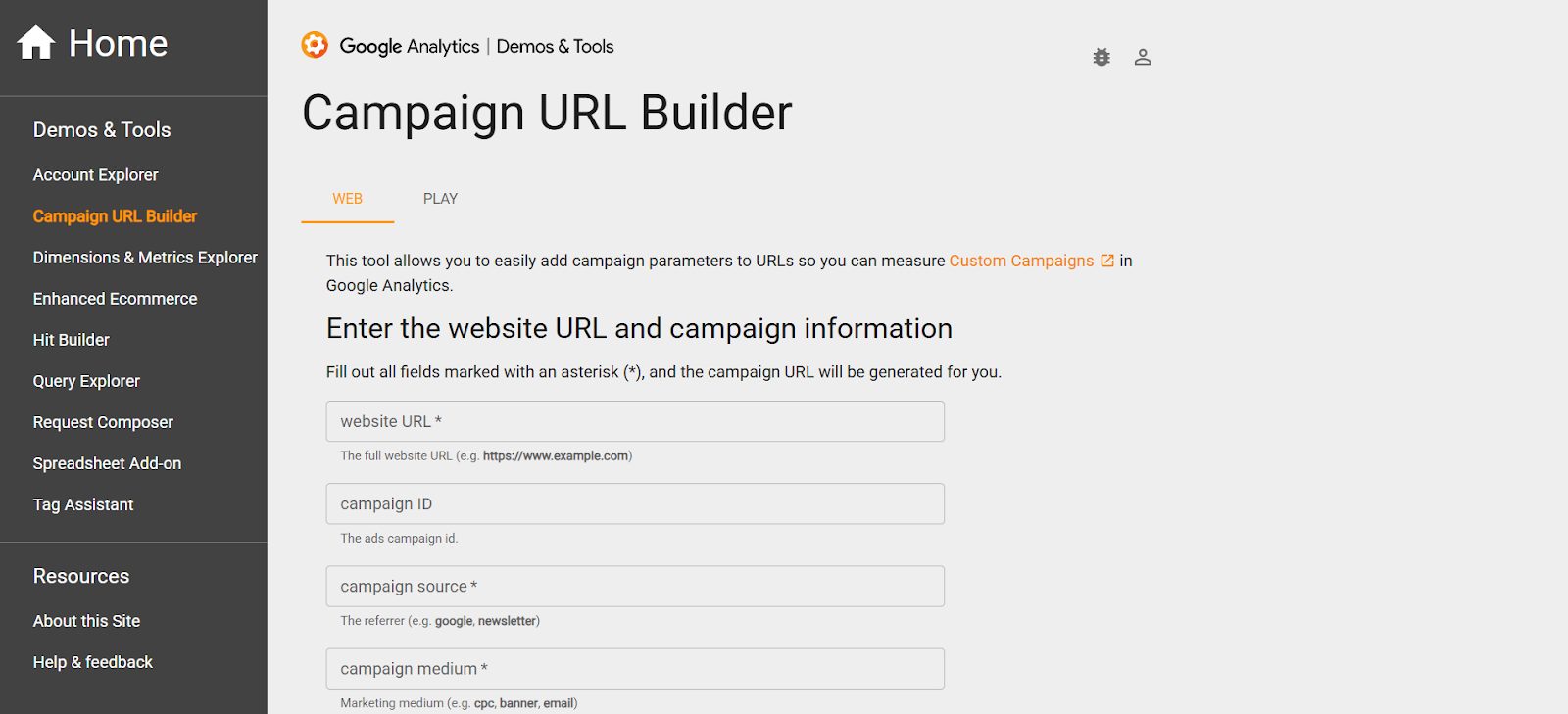Open Enhanced Ecommerce demo

tap(115, 299)
